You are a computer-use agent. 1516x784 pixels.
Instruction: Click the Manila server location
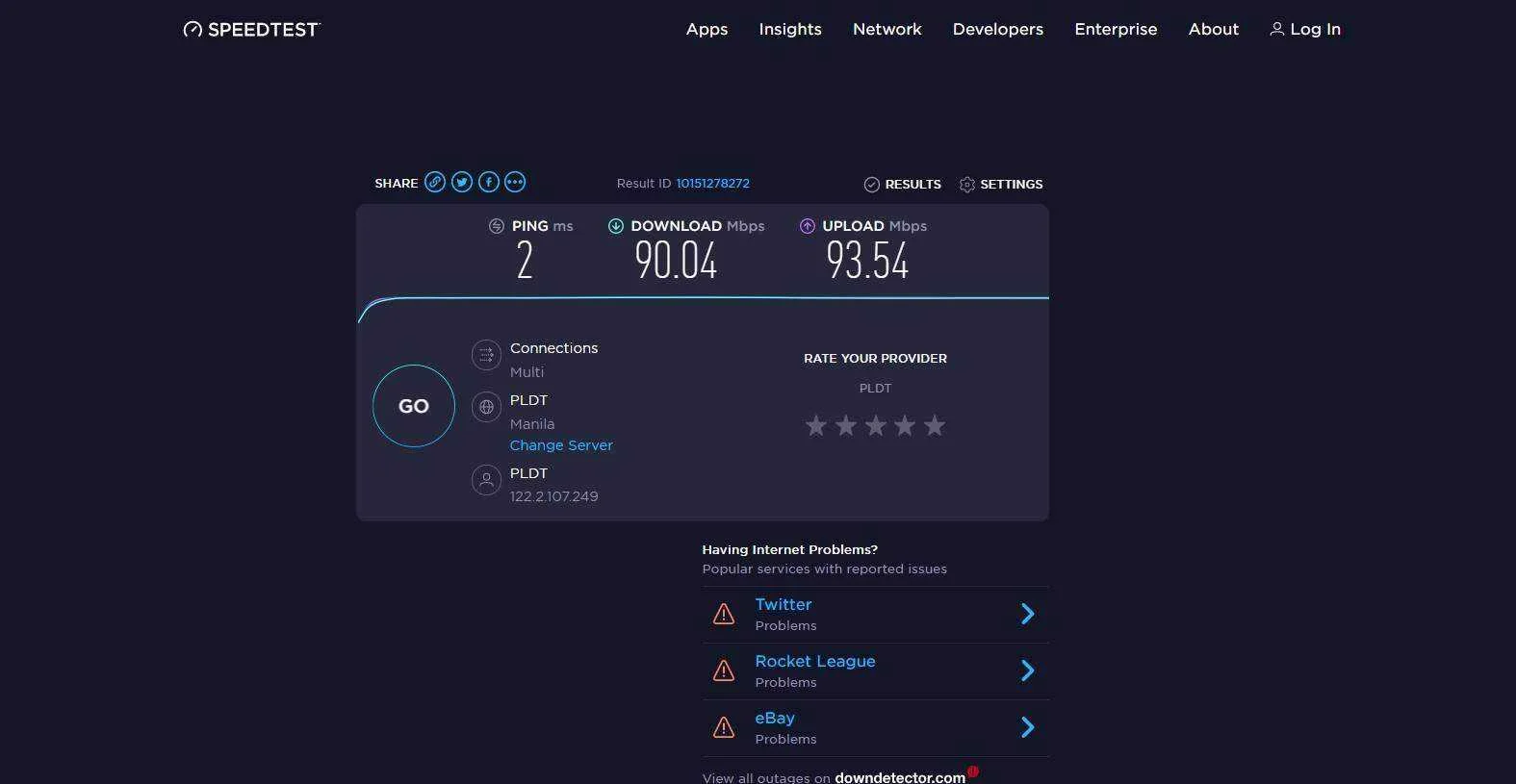pos(532,424)
